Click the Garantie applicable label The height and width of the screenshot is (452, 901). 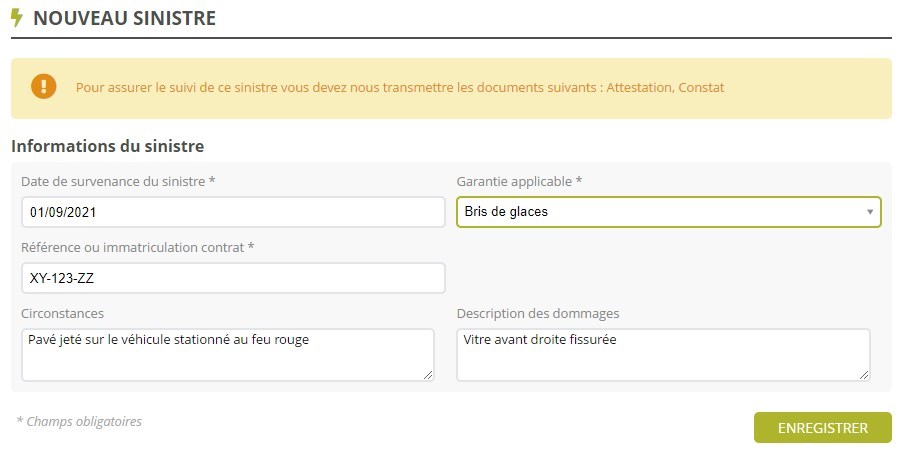(x=519, y=181)
